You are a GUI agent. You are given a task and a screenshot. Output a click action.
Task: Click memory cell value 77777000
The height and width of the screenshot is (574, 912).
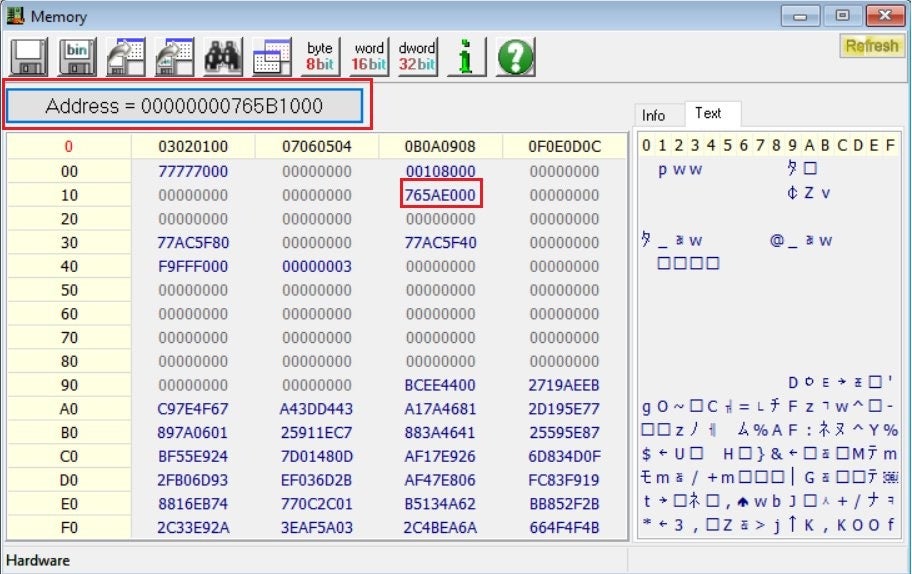(x=193, y=171)
